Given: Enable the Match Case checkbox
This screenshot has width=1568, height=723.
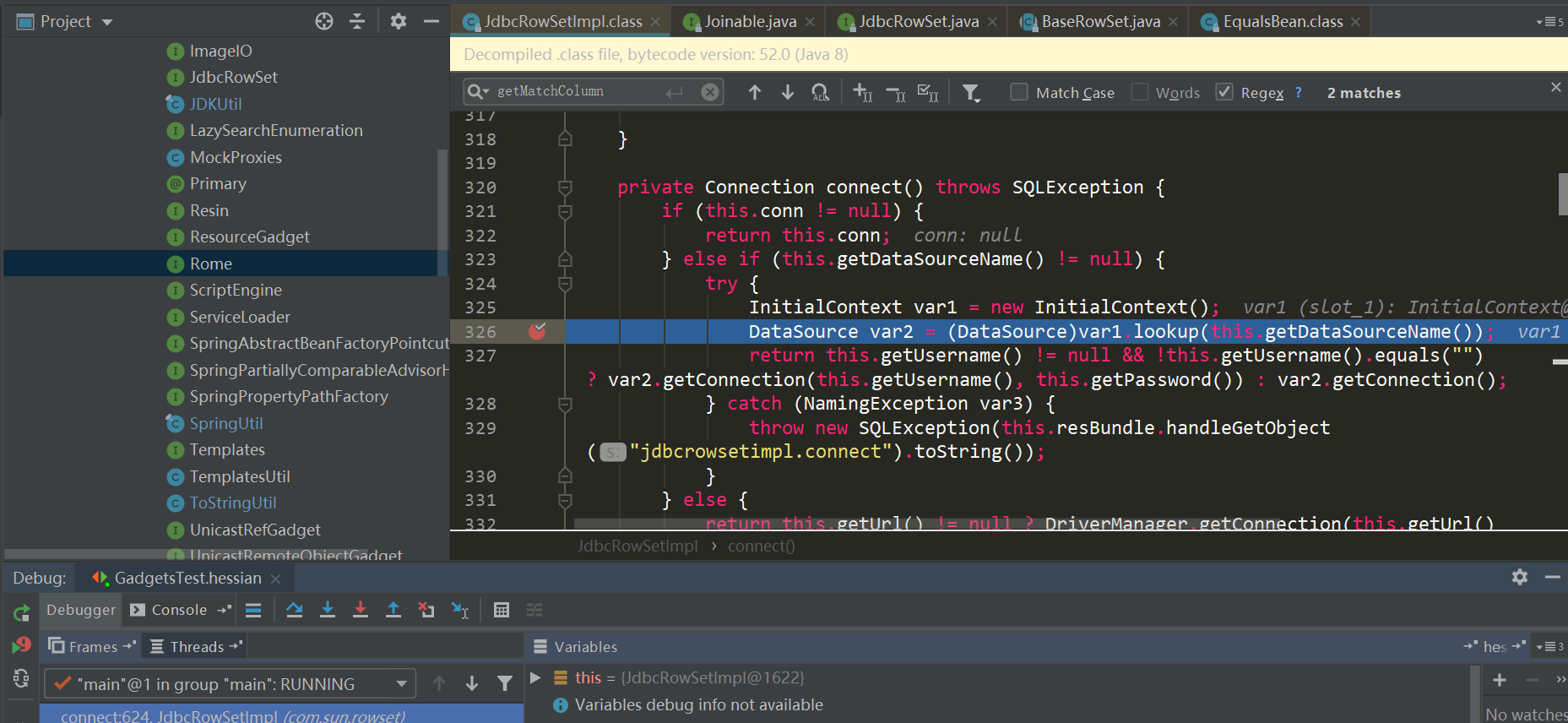Looking at the screenshot, I should pos(1019,92).
